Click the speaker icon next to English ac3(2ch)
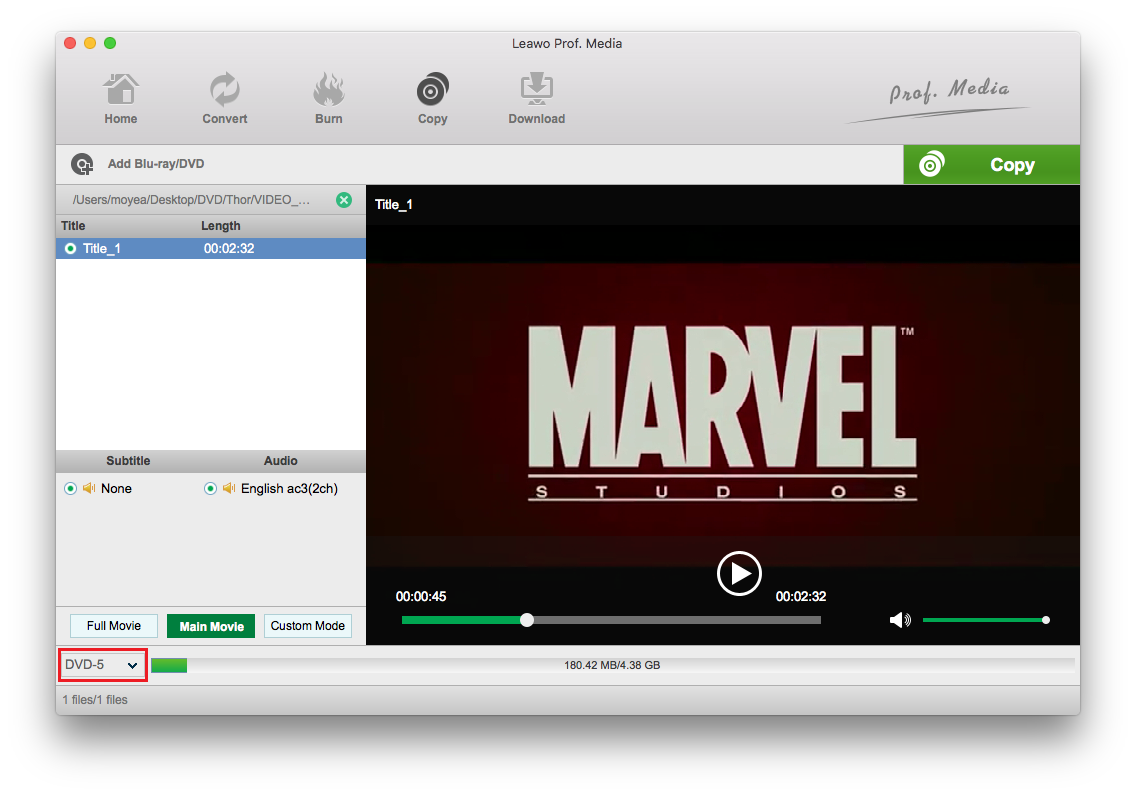The image size is (1136, 795). click(229, 488)
